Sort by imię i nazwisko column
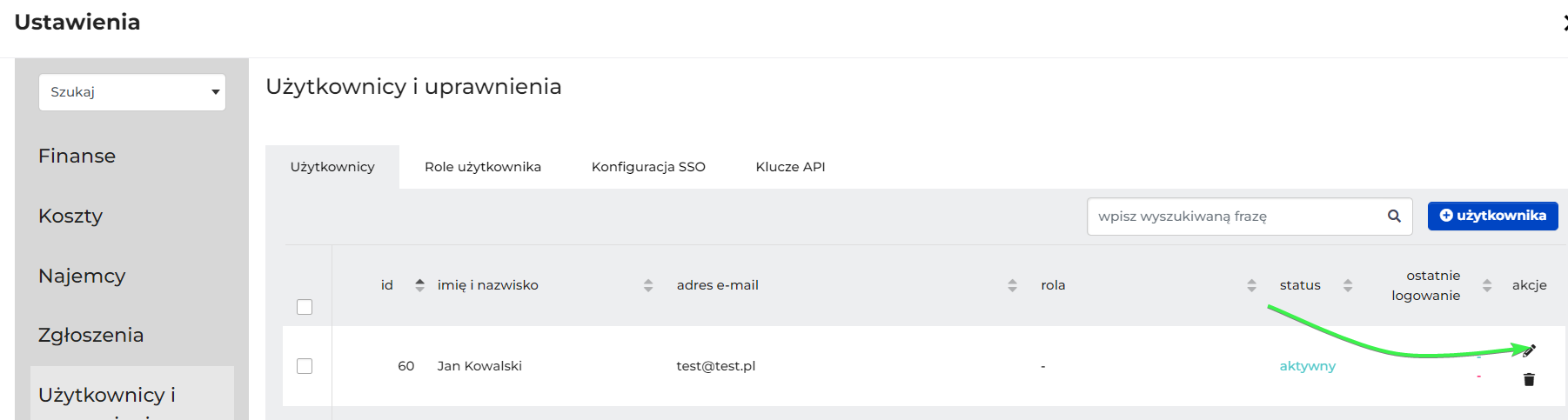 click(648, 285)
